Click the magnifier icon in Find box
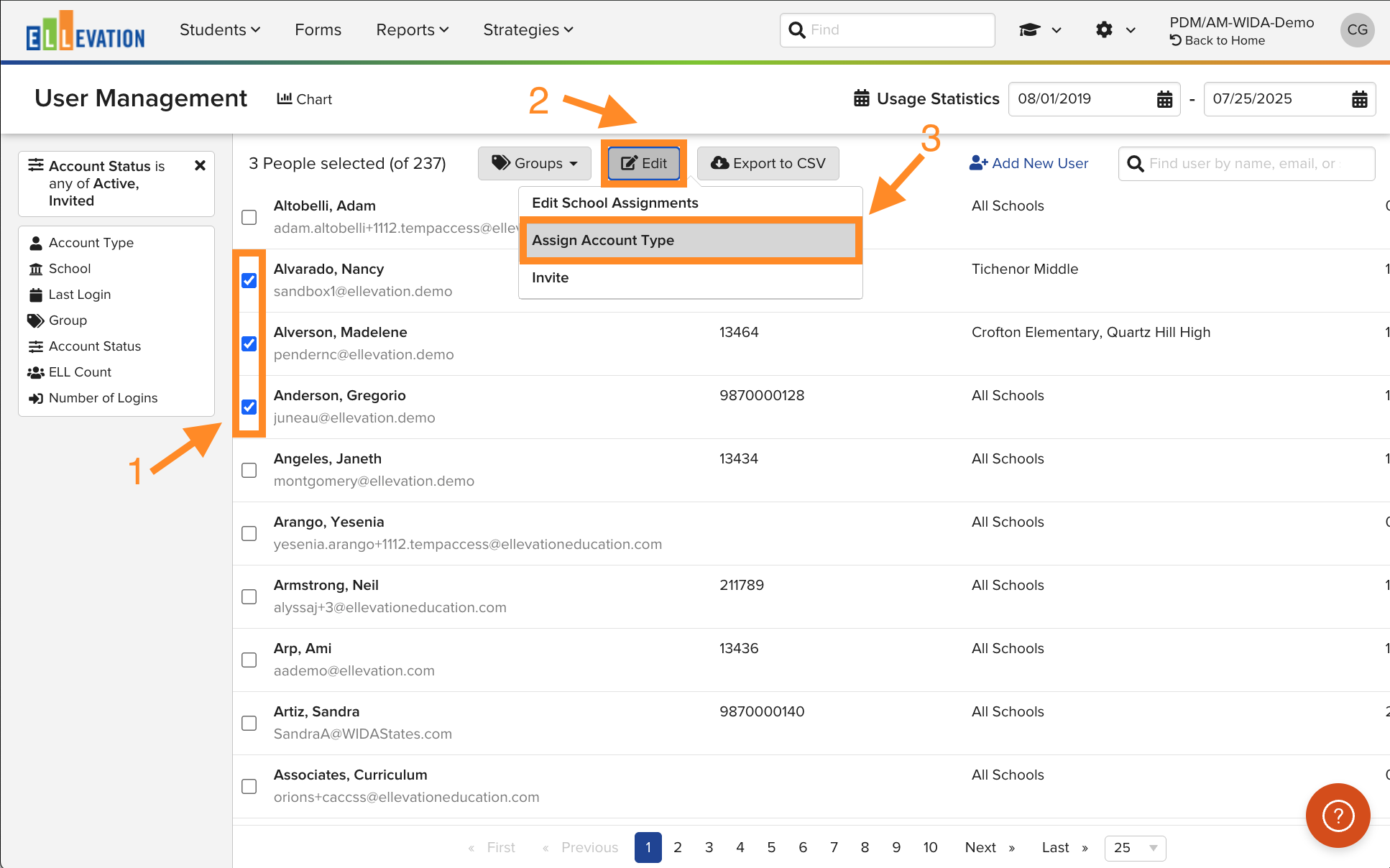Viewport: 1390px width, 868px height. (796, 30)
